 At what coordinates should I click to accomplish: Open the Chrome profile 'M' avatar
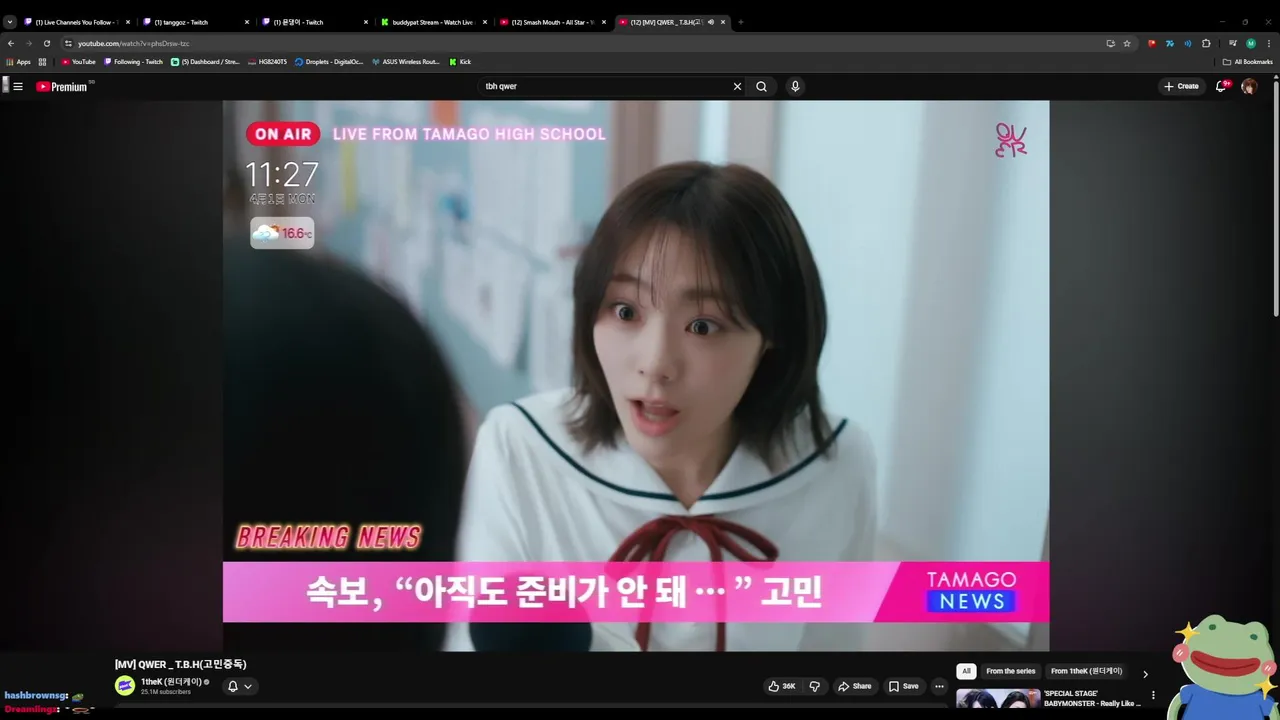pos(1251,44)
